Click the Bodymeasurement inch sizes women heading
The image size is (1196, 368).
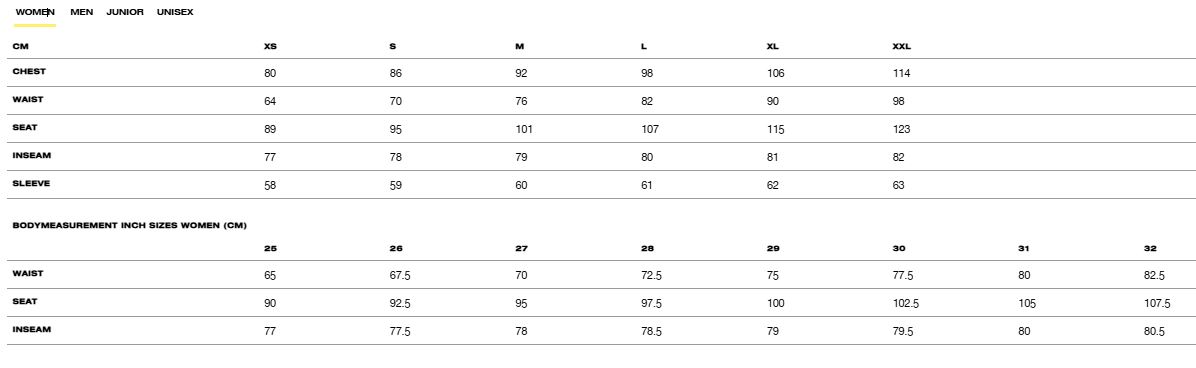tap(130, 226)
